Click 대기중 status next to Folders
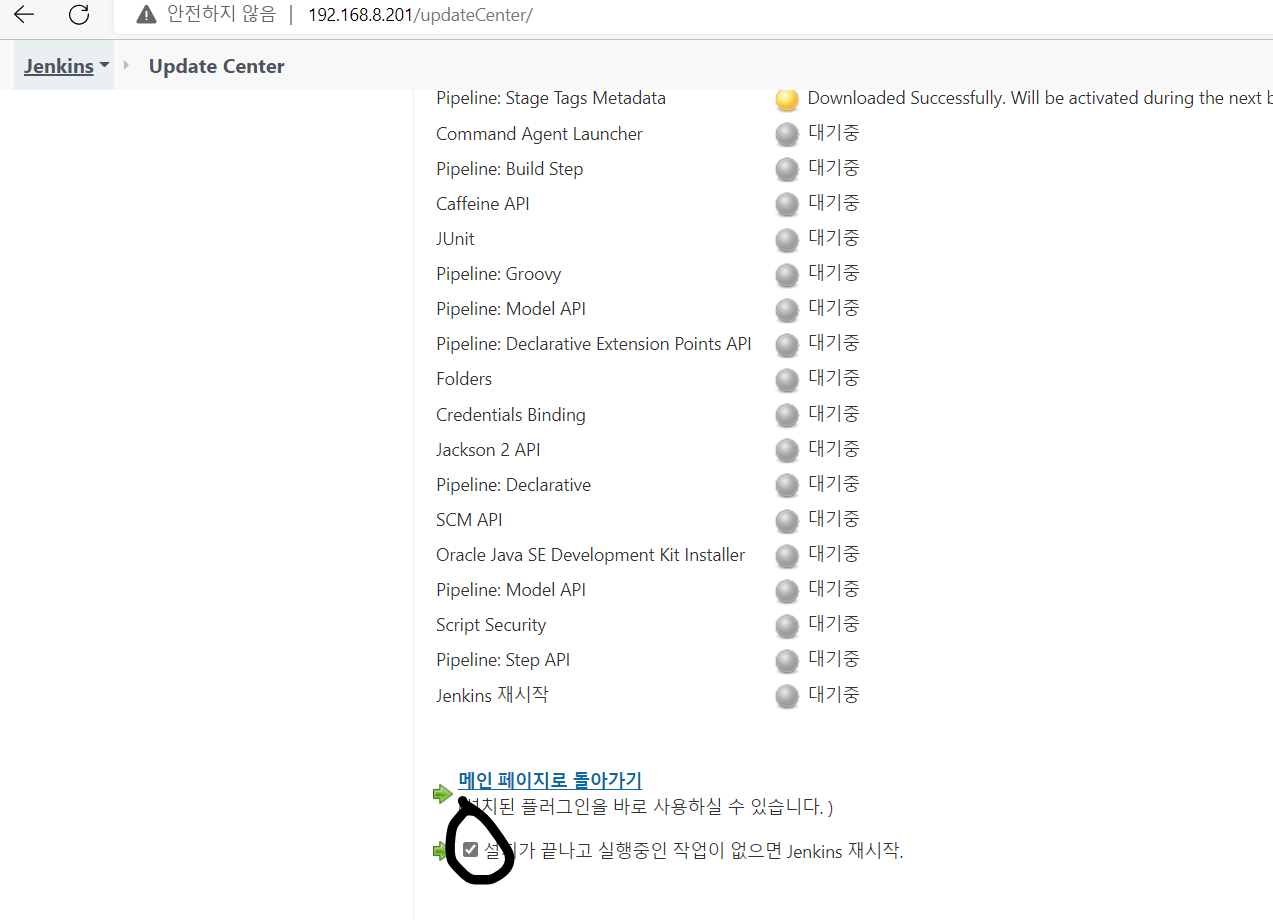 pos(834,378)
